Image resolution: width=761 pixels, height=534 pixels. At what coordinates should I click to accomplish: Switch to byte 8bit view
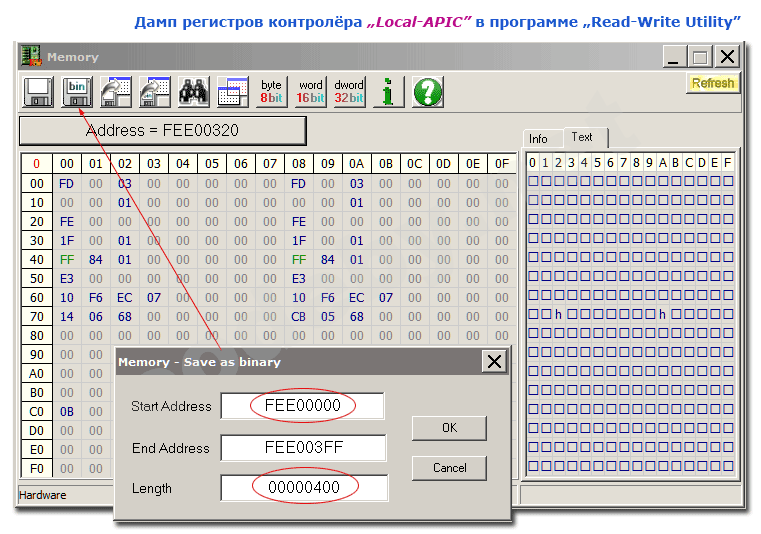pyautogui.click(x=271, y=91)
